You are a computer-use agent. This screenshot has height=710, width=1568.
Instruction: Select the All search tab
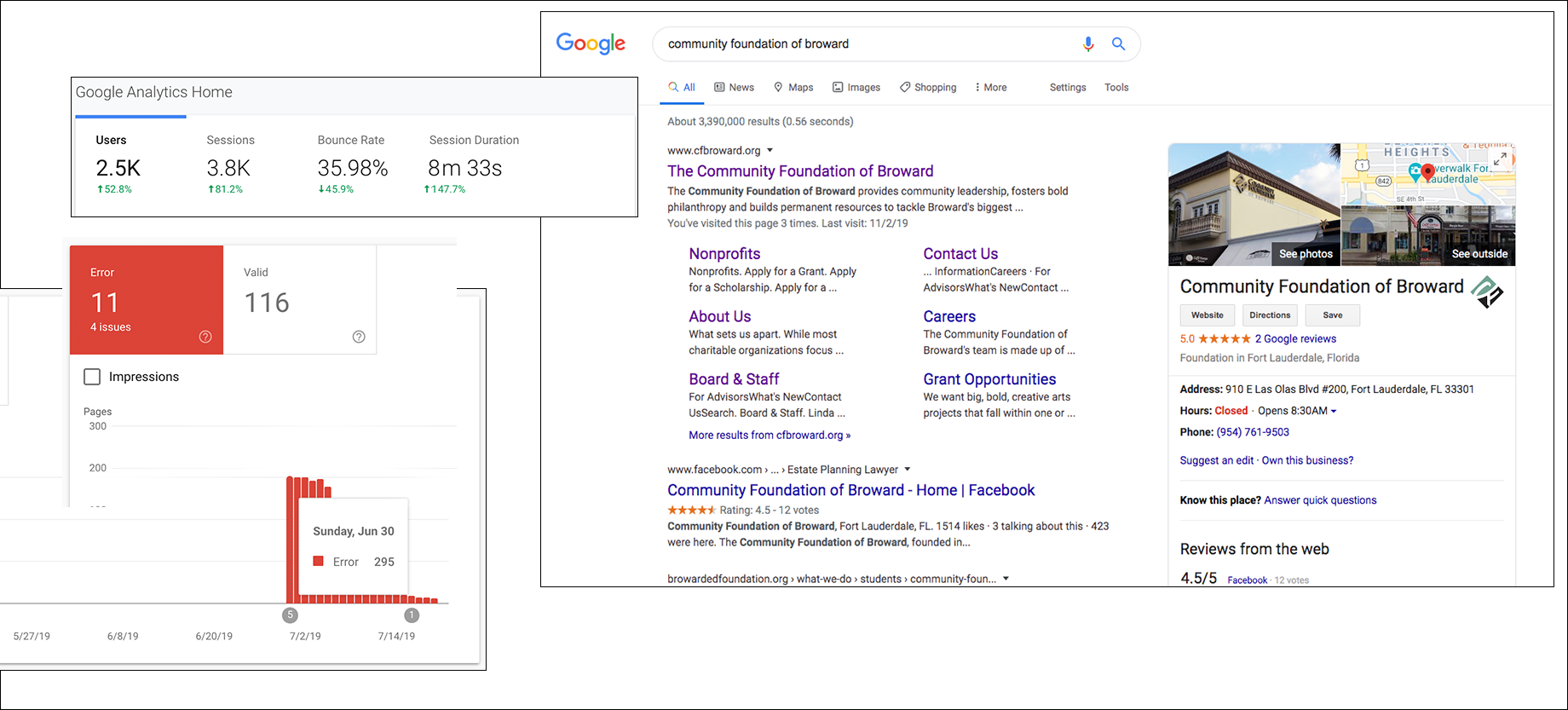[682, 88]
